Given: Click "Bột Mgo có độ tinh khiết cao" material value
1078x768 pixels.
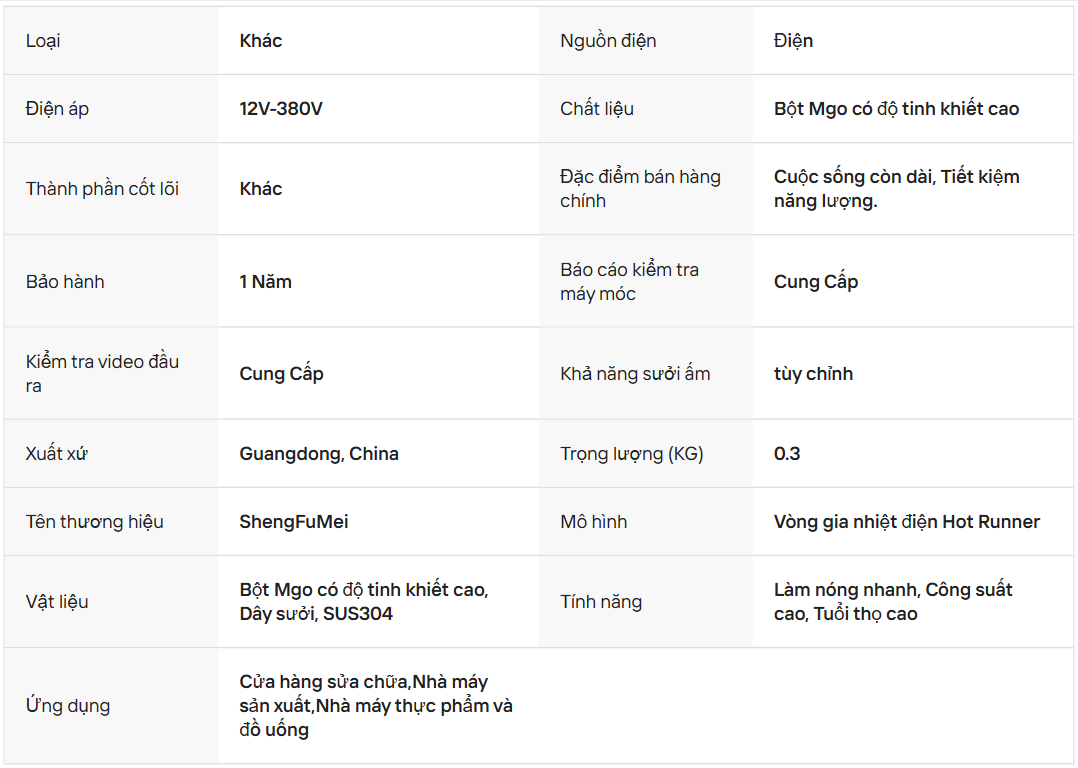Looking at the screenshot, I should point(896,109).
